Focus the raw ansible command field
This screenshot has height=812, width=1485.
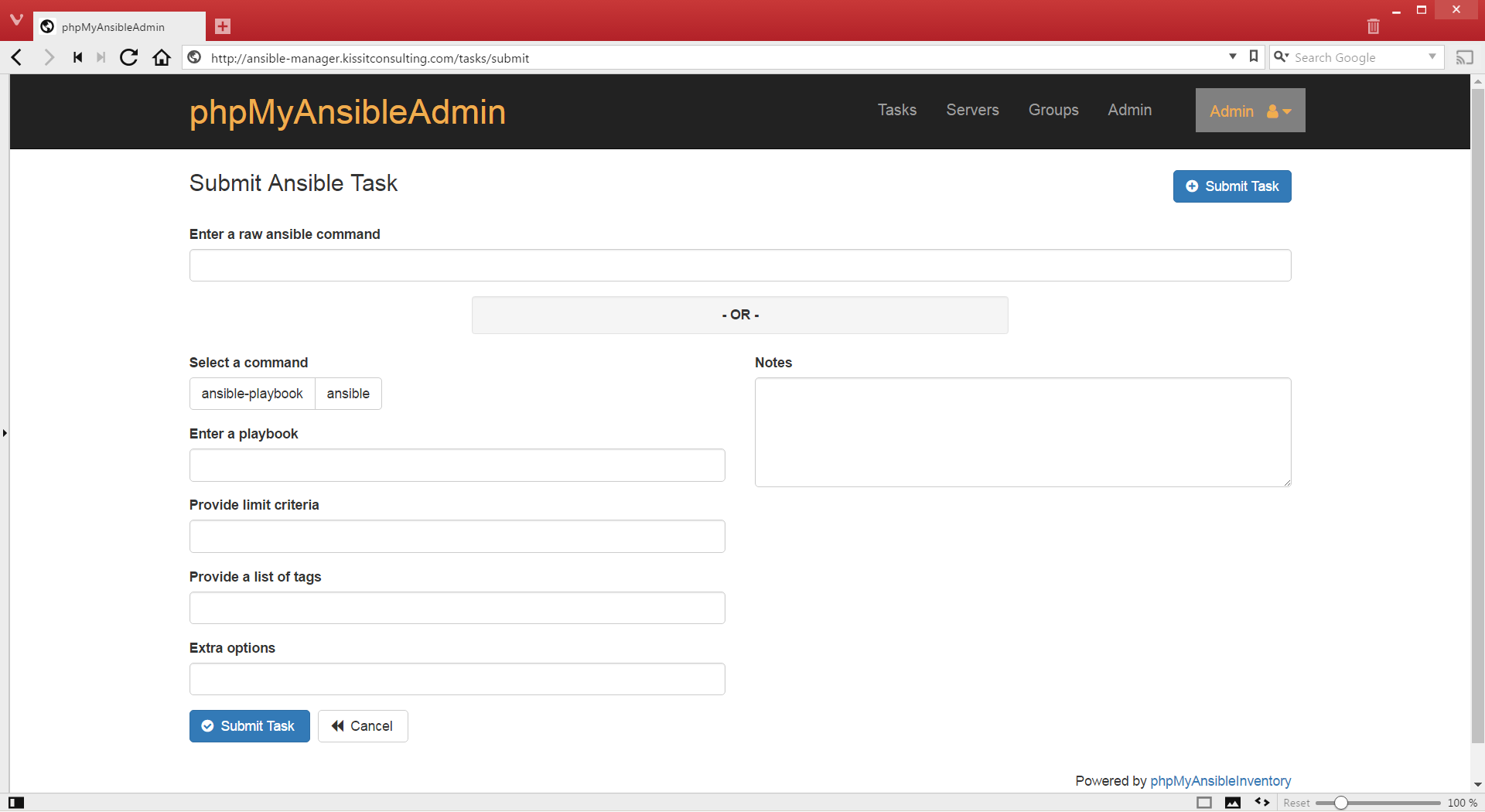(740, 265)
